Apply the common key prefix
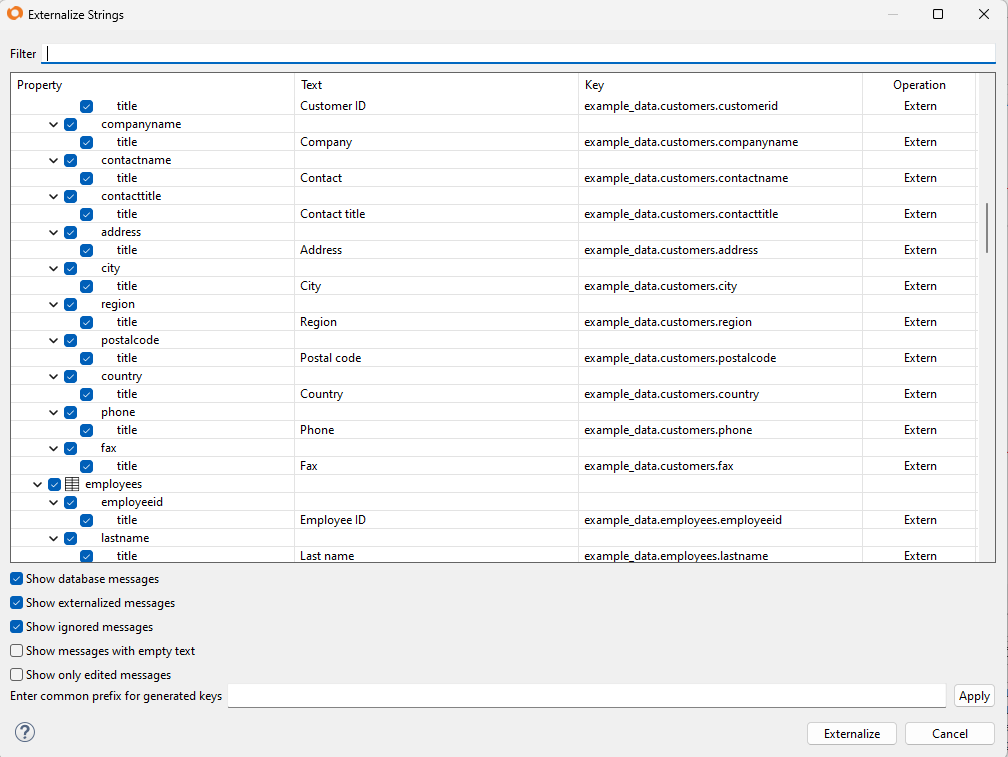This screenshot has width=1008, height=757. [974, 696]
